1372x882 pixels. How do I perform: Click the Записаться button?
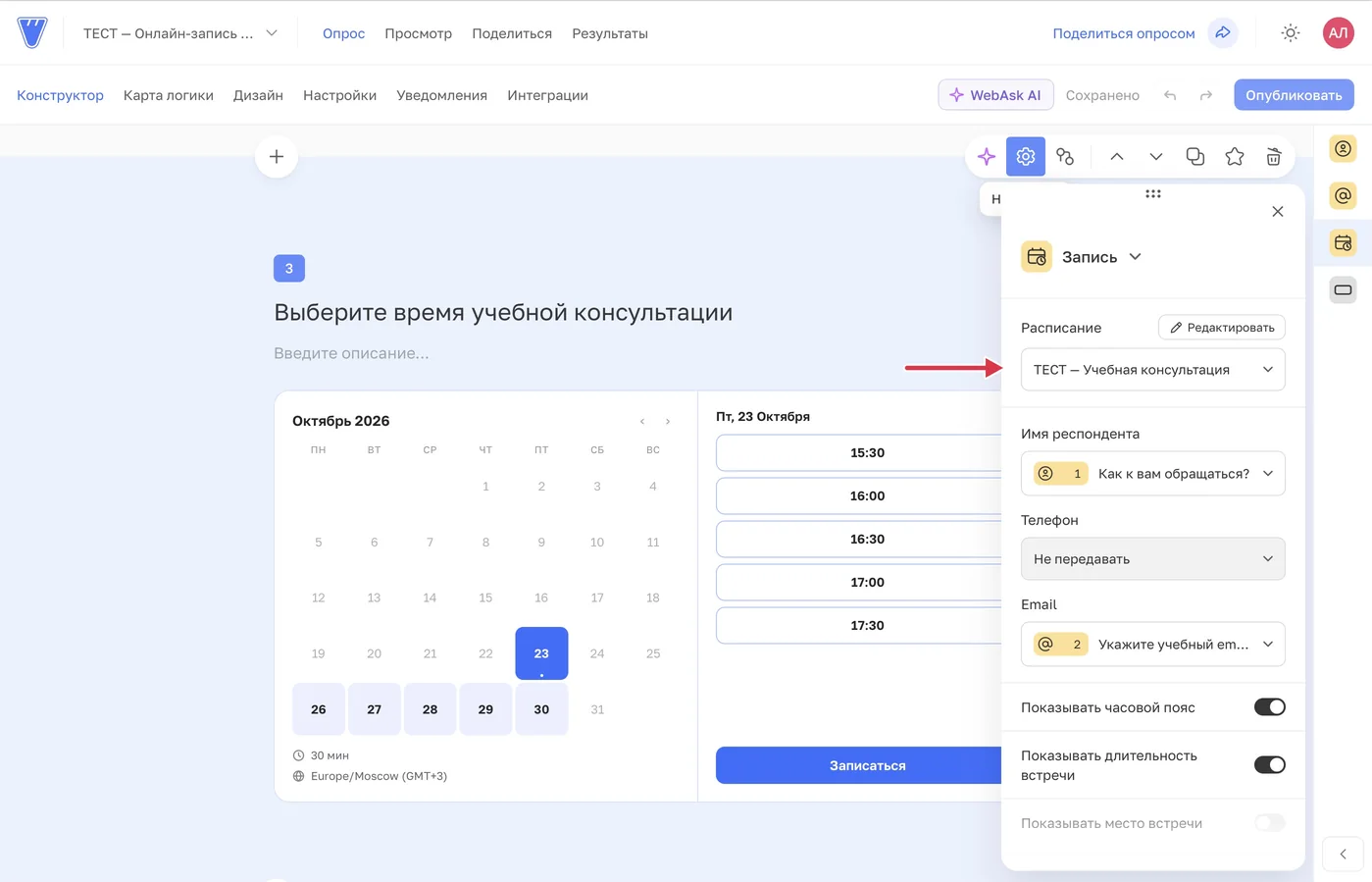point(859,765)
